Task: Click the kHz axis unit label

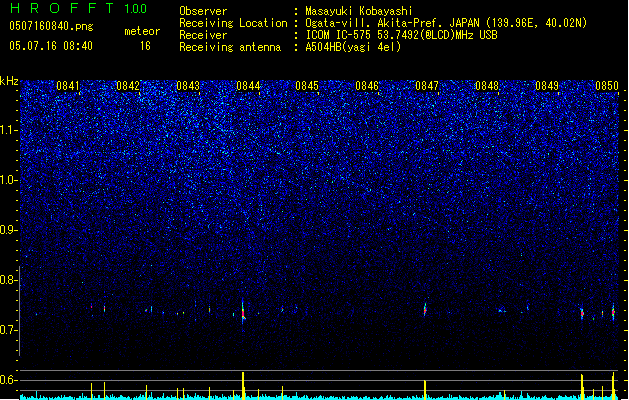Action: click(9, 81)
